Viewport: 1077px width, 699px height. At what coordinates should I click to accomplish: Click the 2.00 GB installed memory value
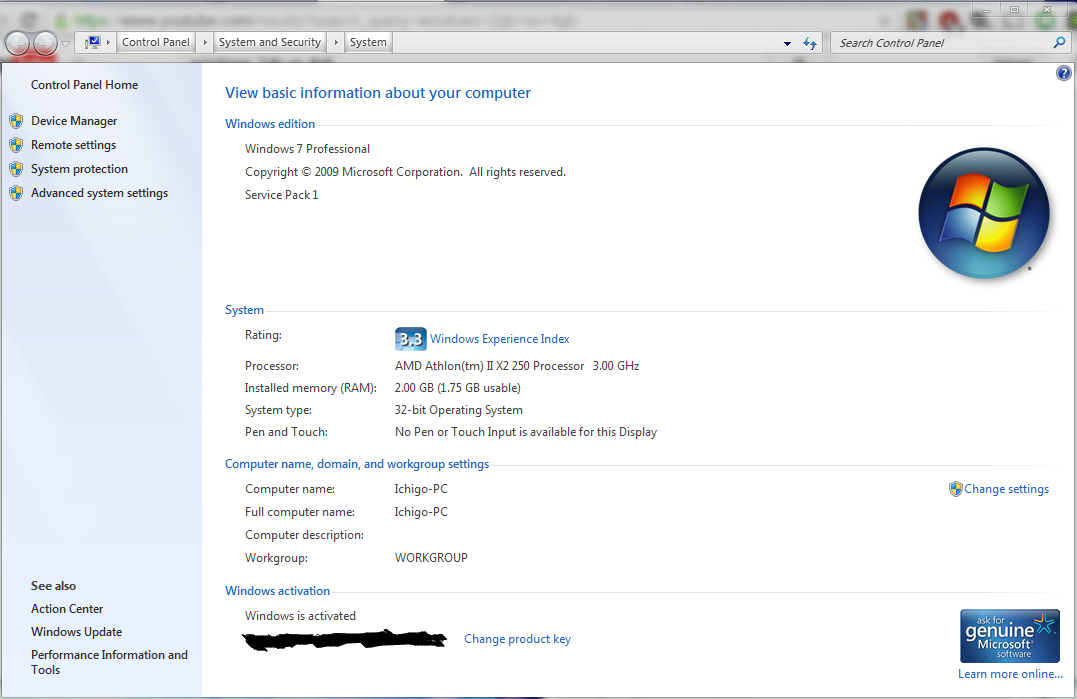457,388
